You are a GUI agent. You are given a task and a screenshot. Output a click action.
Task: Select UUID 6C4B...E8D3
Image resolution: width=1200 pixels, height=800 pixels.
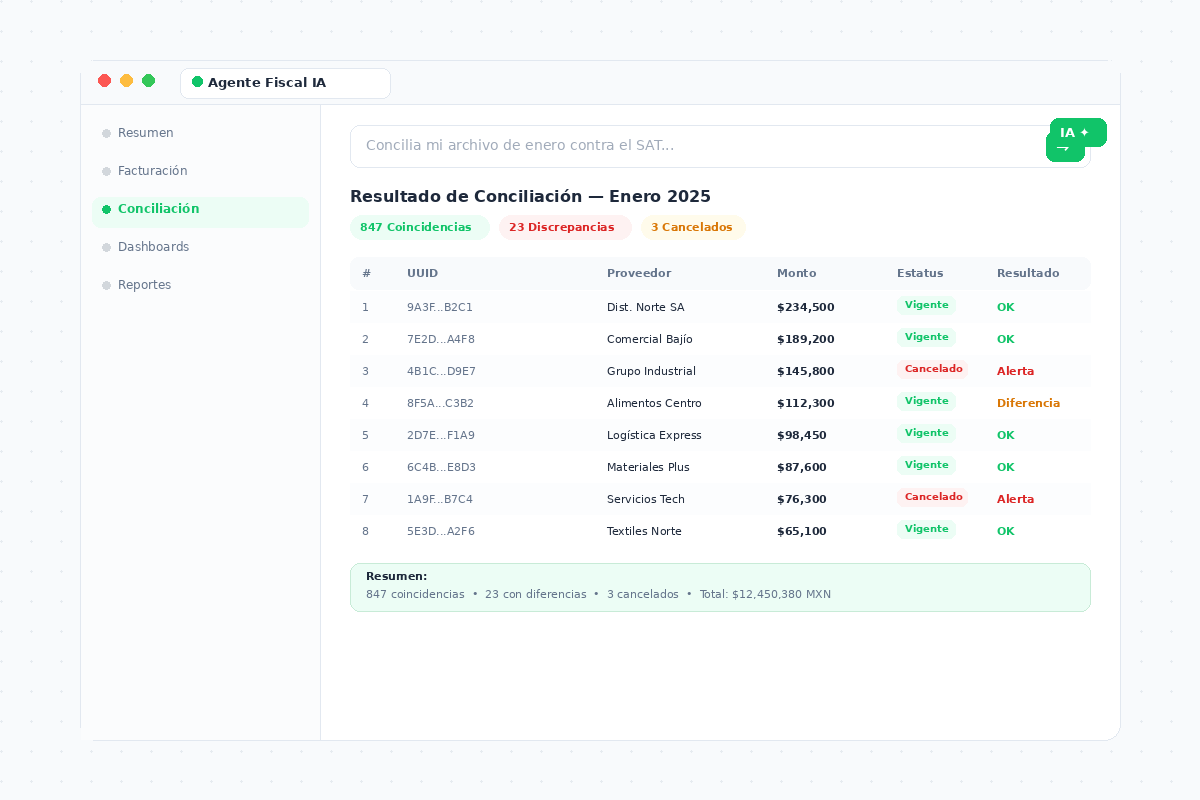(x=441, y=467)
